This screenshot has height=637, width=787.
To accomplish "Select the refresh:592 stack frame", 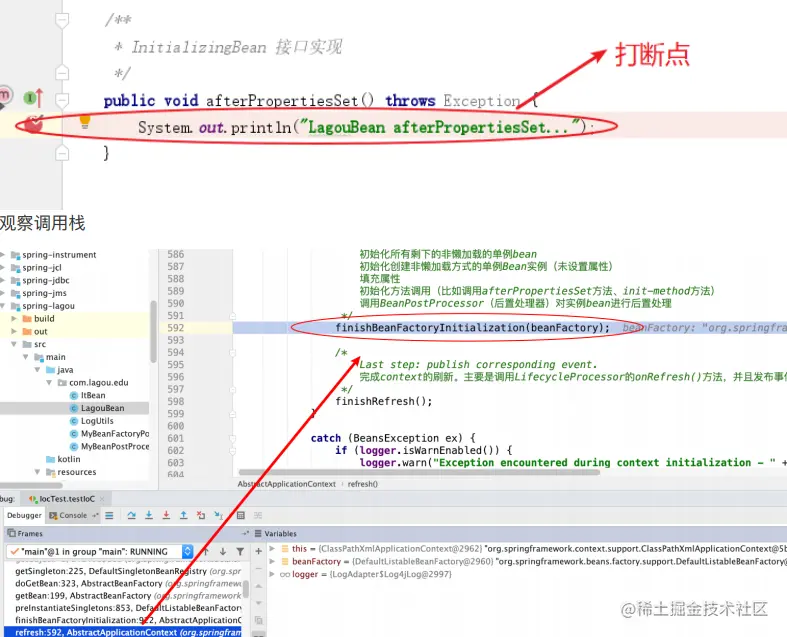I will click(x=123, y=632).
